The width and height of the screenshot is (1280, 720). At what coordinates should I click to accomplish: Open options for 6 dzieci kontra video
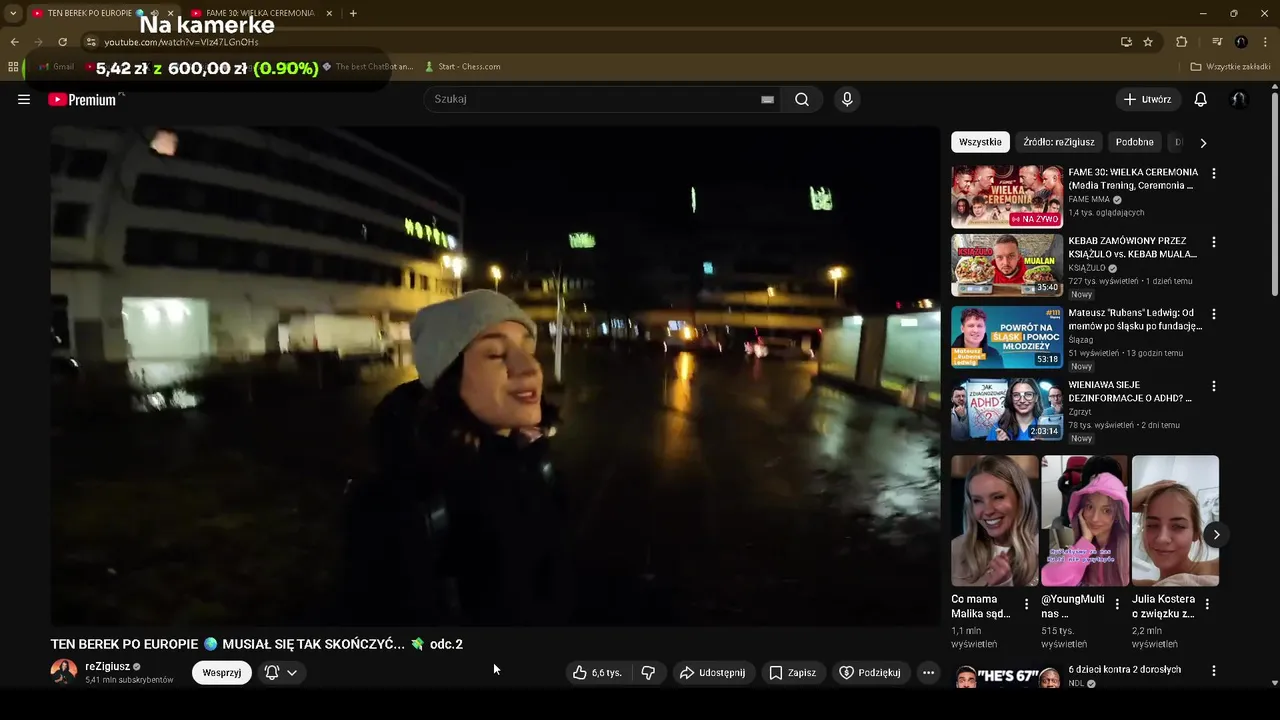click(1214, 671)
